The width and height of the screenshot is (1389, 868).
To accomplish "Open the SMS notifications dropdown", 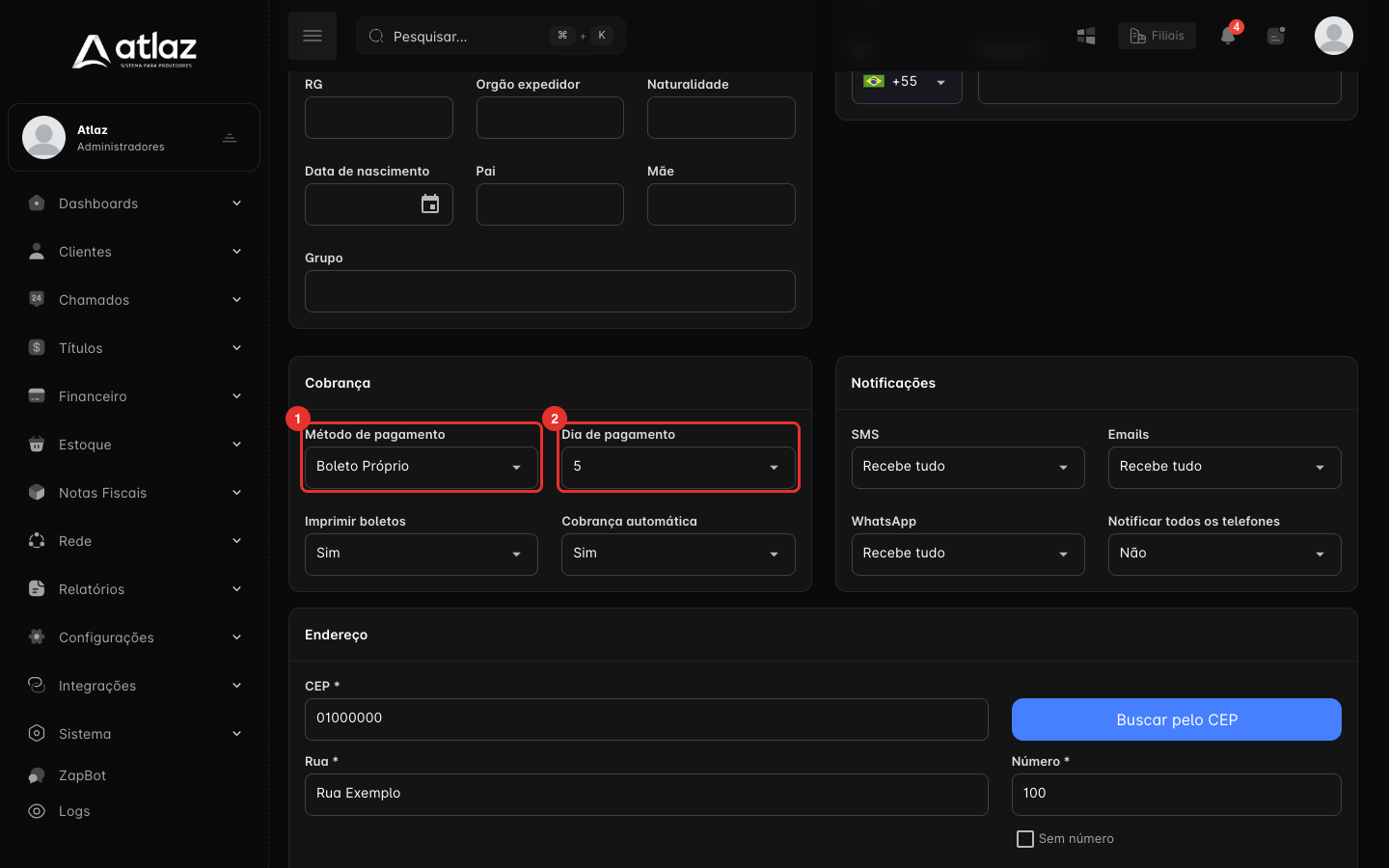I will tap(967, 467).
